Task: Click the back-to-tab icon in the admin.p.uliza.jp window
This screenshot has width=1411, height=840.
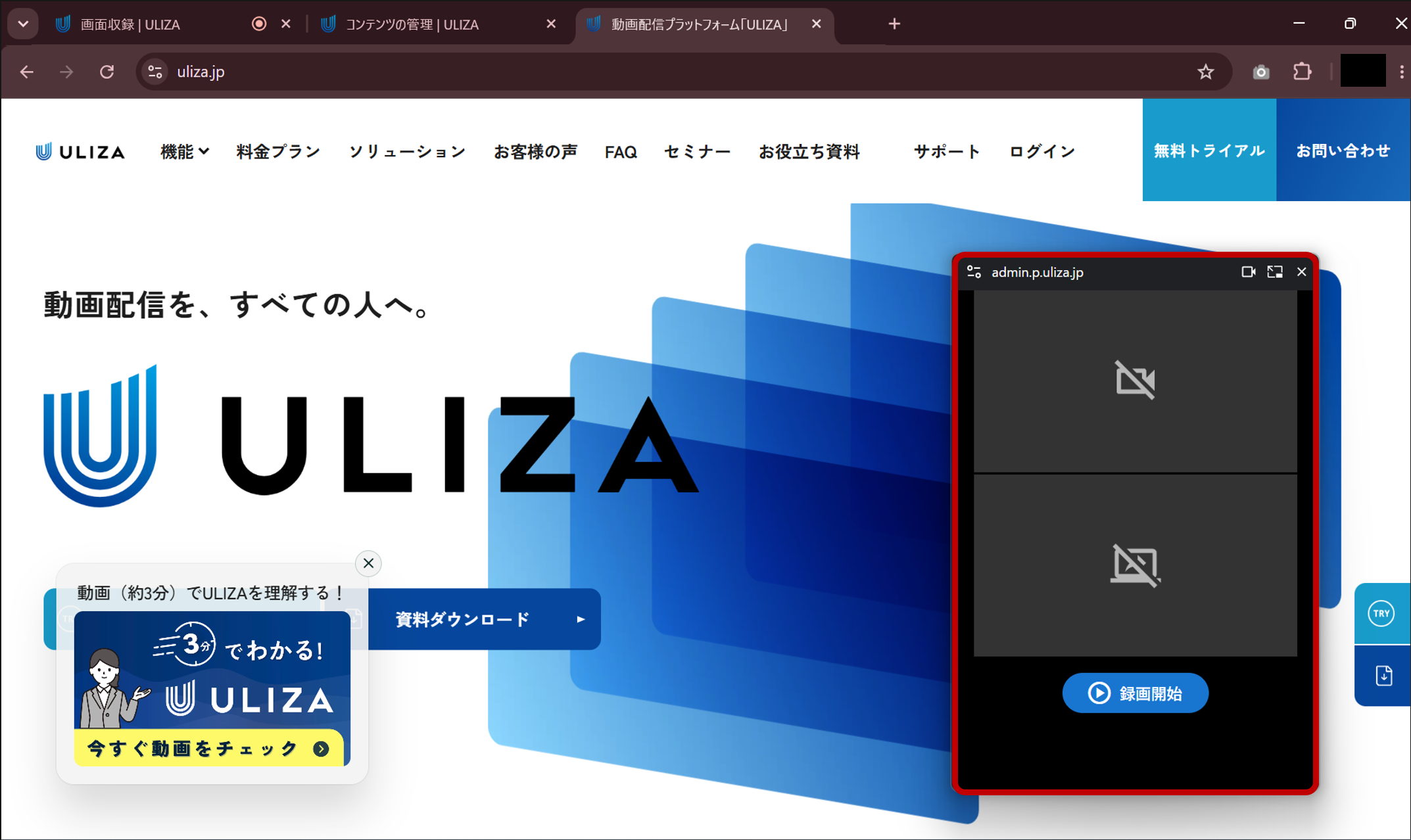Action: [1275, 272]
